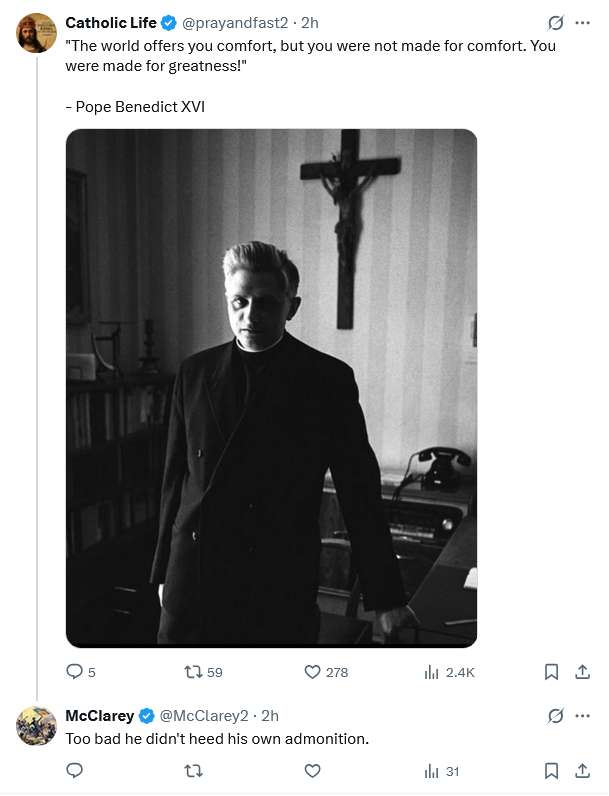This screenshot has height=796, width=609.
Task: Open the Catholic Life profile name
Action: coord(110,23)
